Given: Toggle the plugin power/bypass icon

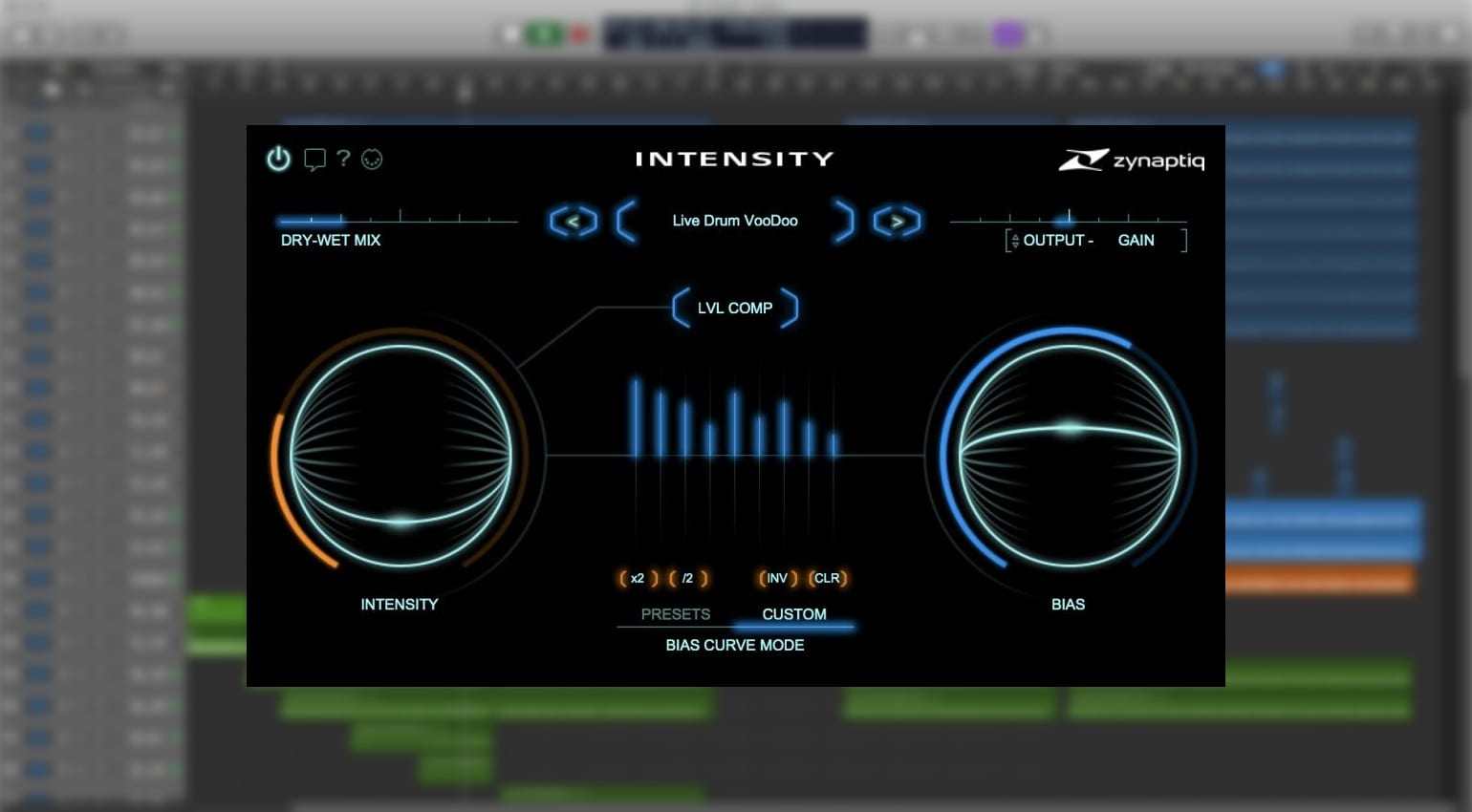Looking at the screenshot, I should tap(277, 160).
